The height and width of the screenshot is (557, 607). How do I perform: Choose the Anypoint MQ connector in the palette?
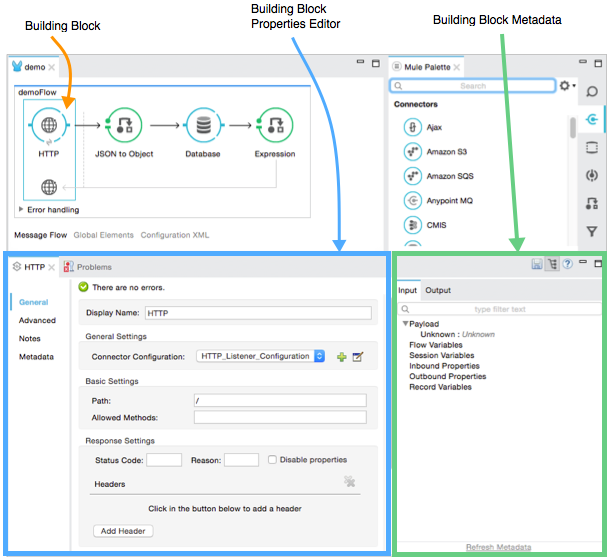[x=411, y=200]
